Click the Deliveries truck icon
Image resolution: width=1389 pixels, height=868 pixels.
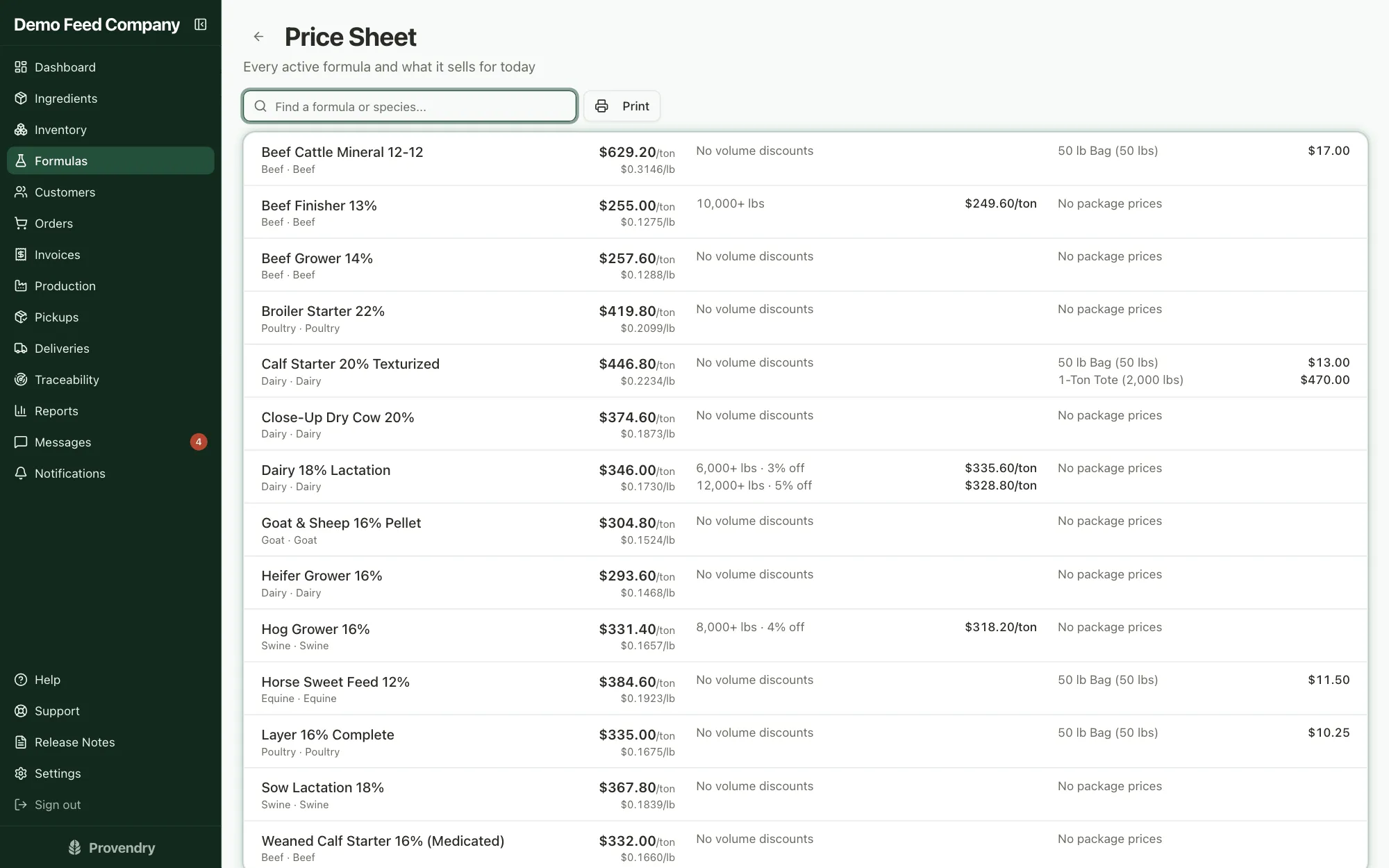(21, 348)
